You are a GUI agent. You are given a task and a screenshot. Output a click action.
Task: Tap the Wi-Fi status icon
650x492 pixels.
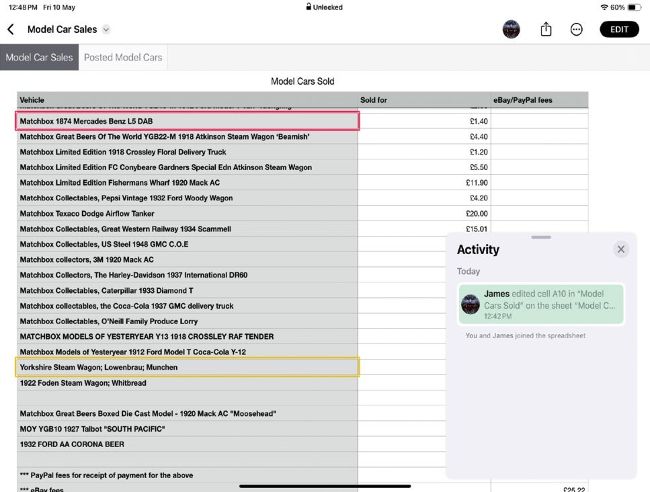(604, 7)
